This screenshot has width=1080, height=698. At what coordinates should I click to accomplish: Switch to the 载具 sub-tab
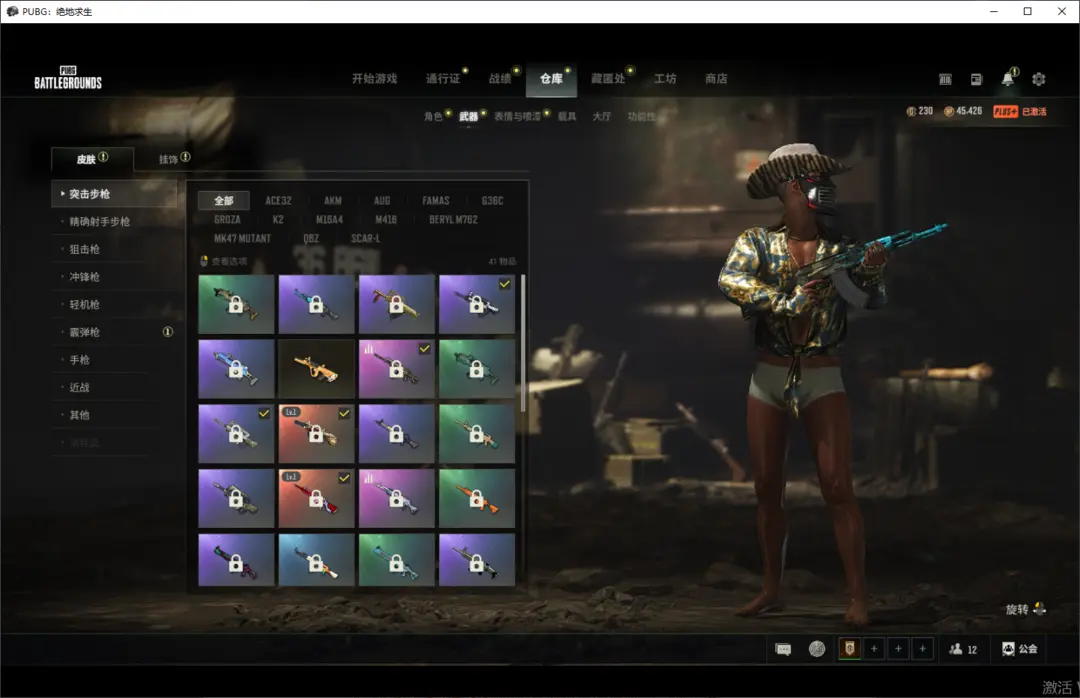(567, 116)
